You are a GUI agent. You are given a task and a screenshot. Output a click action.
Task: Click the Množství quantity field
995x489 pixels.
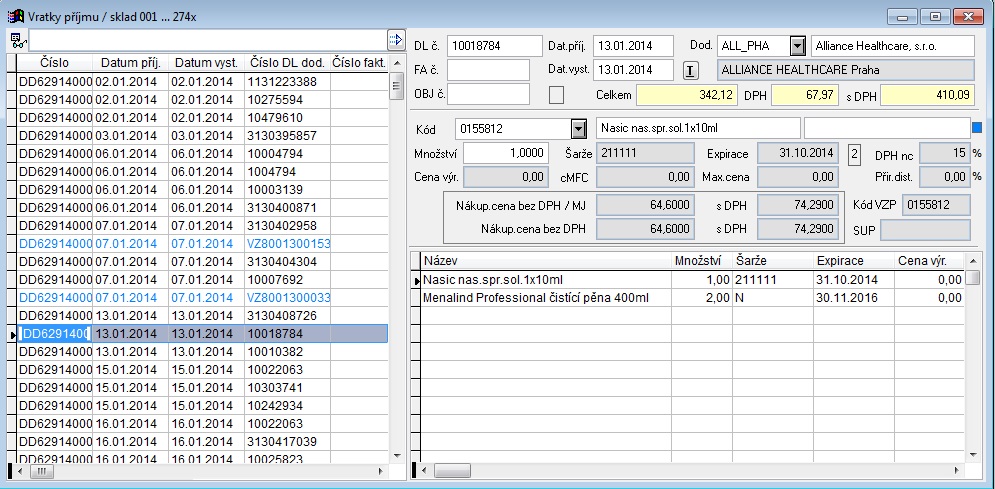(x=505, y=153)
